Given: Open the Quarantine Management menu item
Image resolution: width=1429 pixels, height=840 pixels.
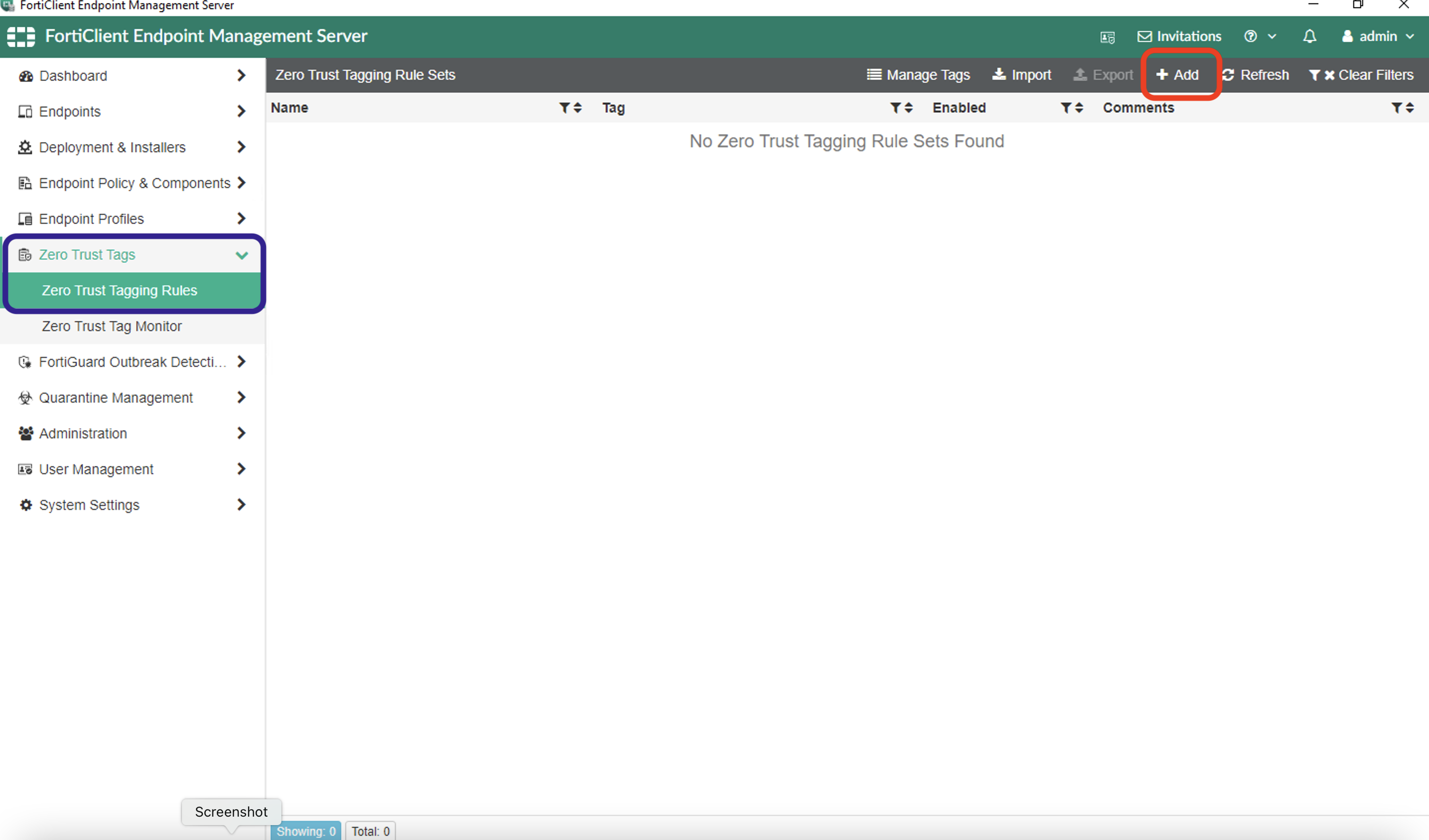Looking at the screenshot, I should pos(133,397).
